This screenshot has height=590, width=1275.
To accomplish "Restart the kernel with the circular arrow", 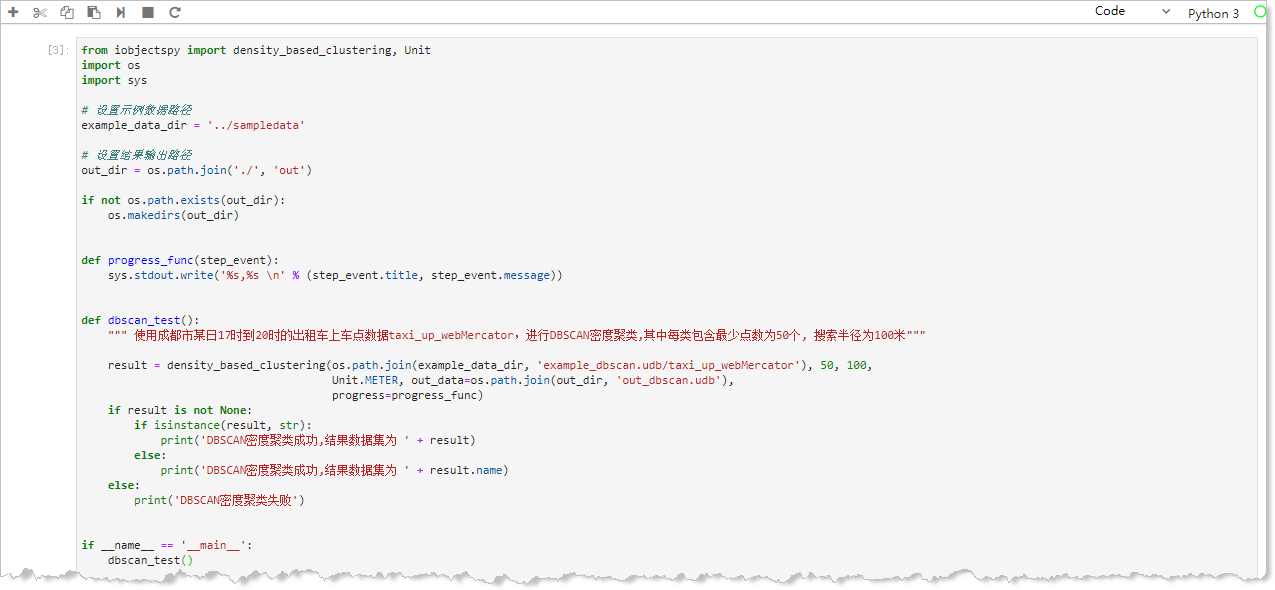I will point(175,13).
